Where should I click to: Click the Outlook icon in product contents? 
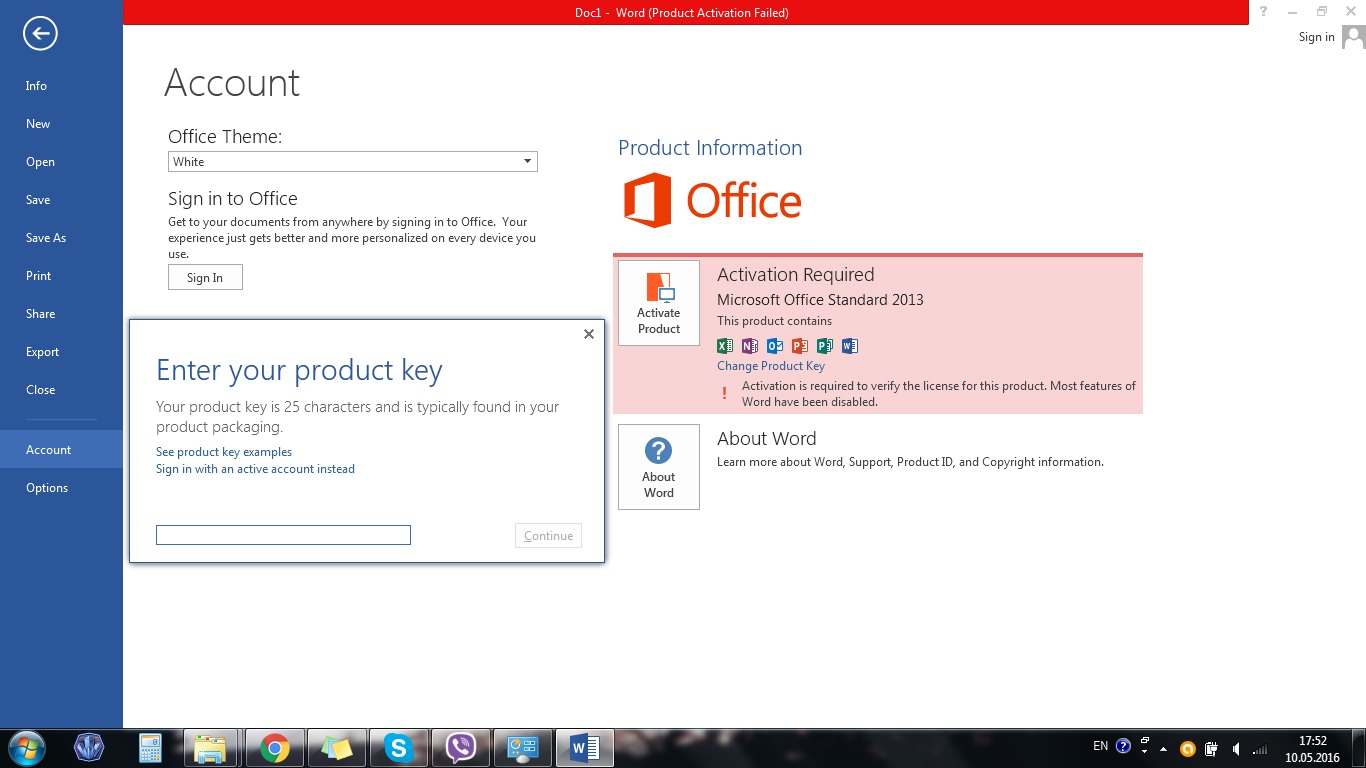click(774, 346)
